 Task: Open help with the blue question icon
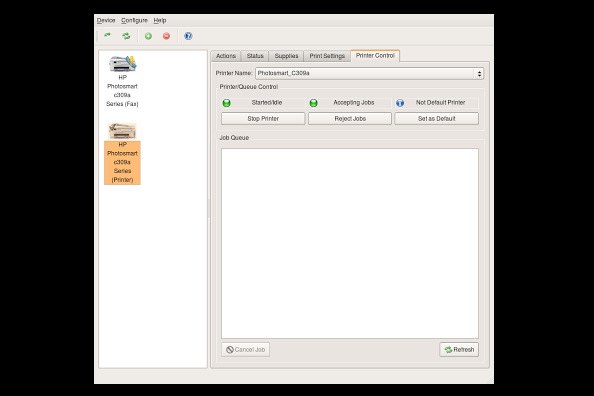pyautogui.click(x=188, y=36)
